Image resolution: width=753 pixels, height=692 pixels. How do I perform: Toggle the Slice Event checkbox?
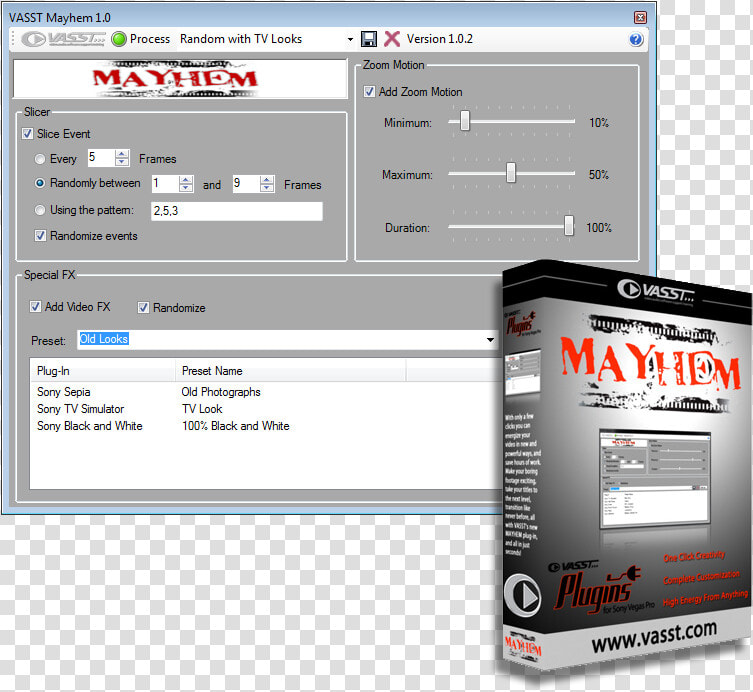[28, 134]
